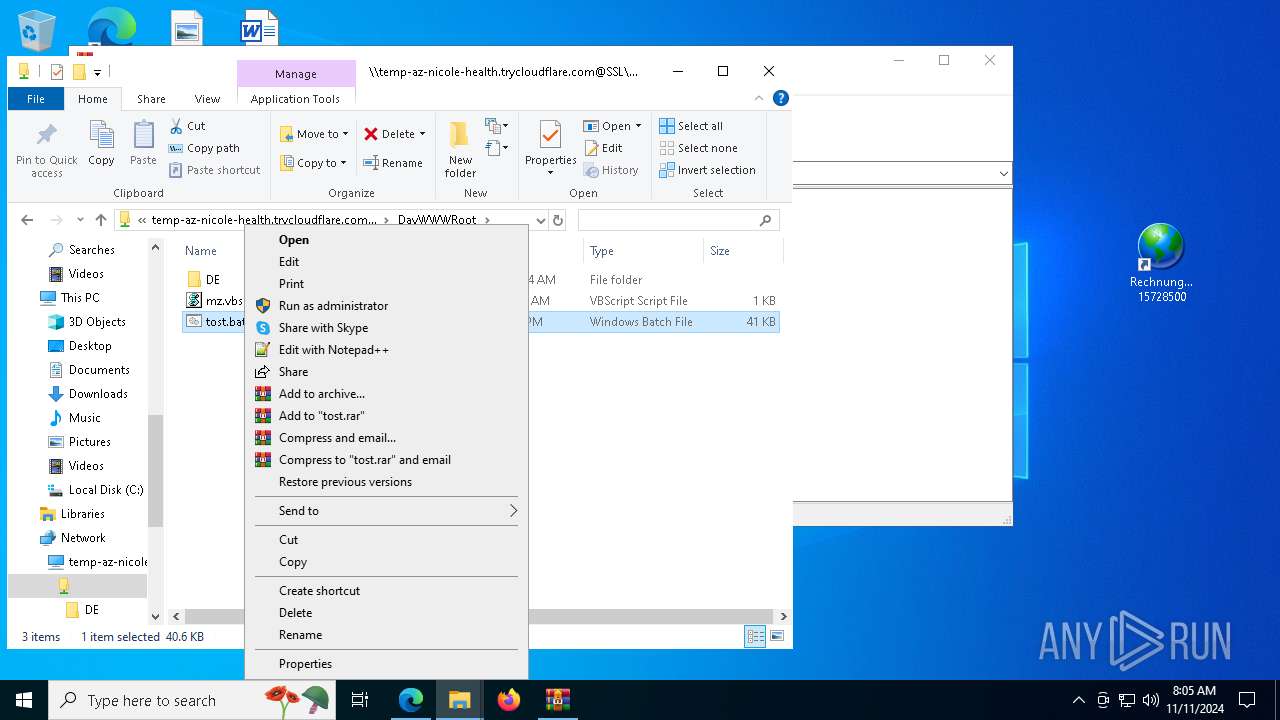Switch to Large icons view layout
Image resolution: width=1280 pixels, height=720 pixels.
777,636
